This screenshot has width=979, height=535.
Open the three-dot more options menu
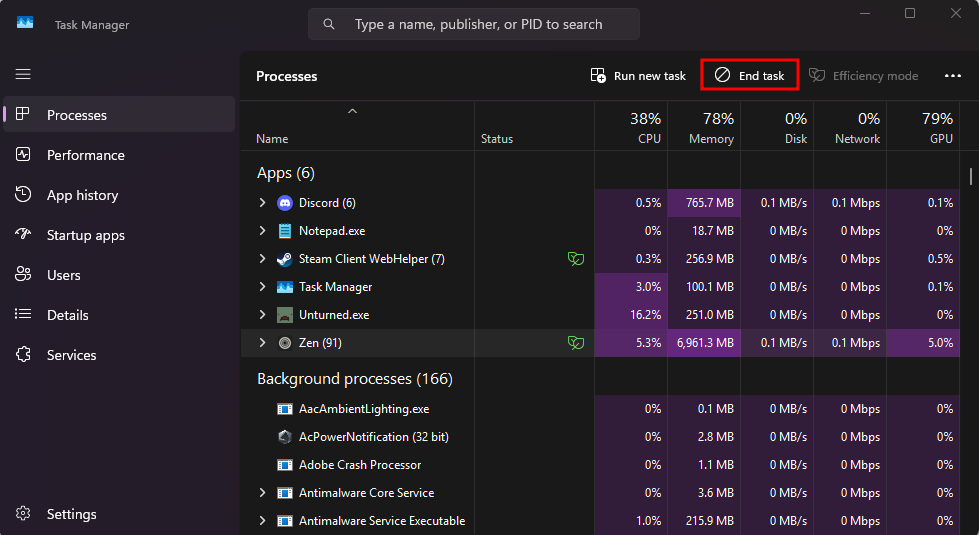pyautogui.click(x=953, y=76)
